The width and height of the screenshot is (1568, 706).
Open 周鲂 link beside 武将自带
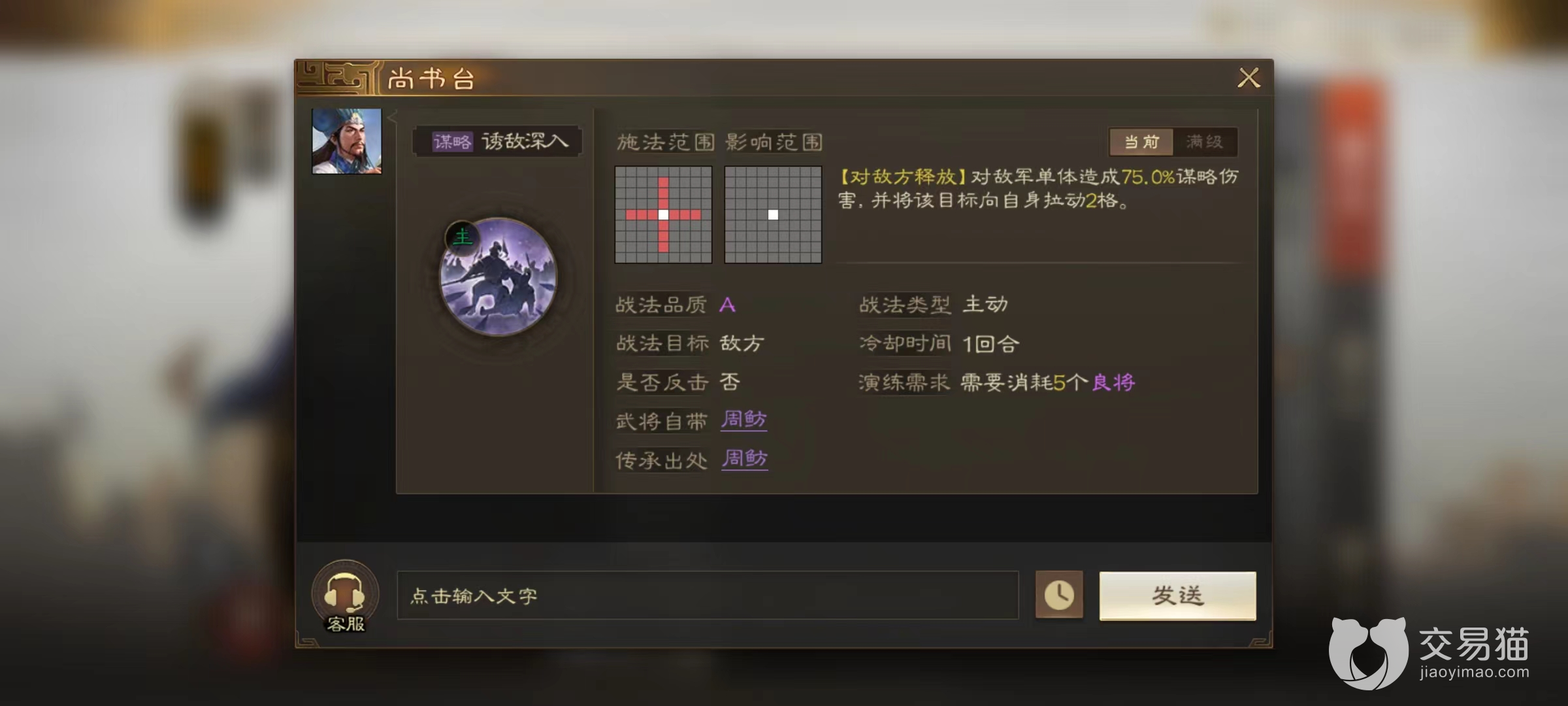(x=744, y=420)
